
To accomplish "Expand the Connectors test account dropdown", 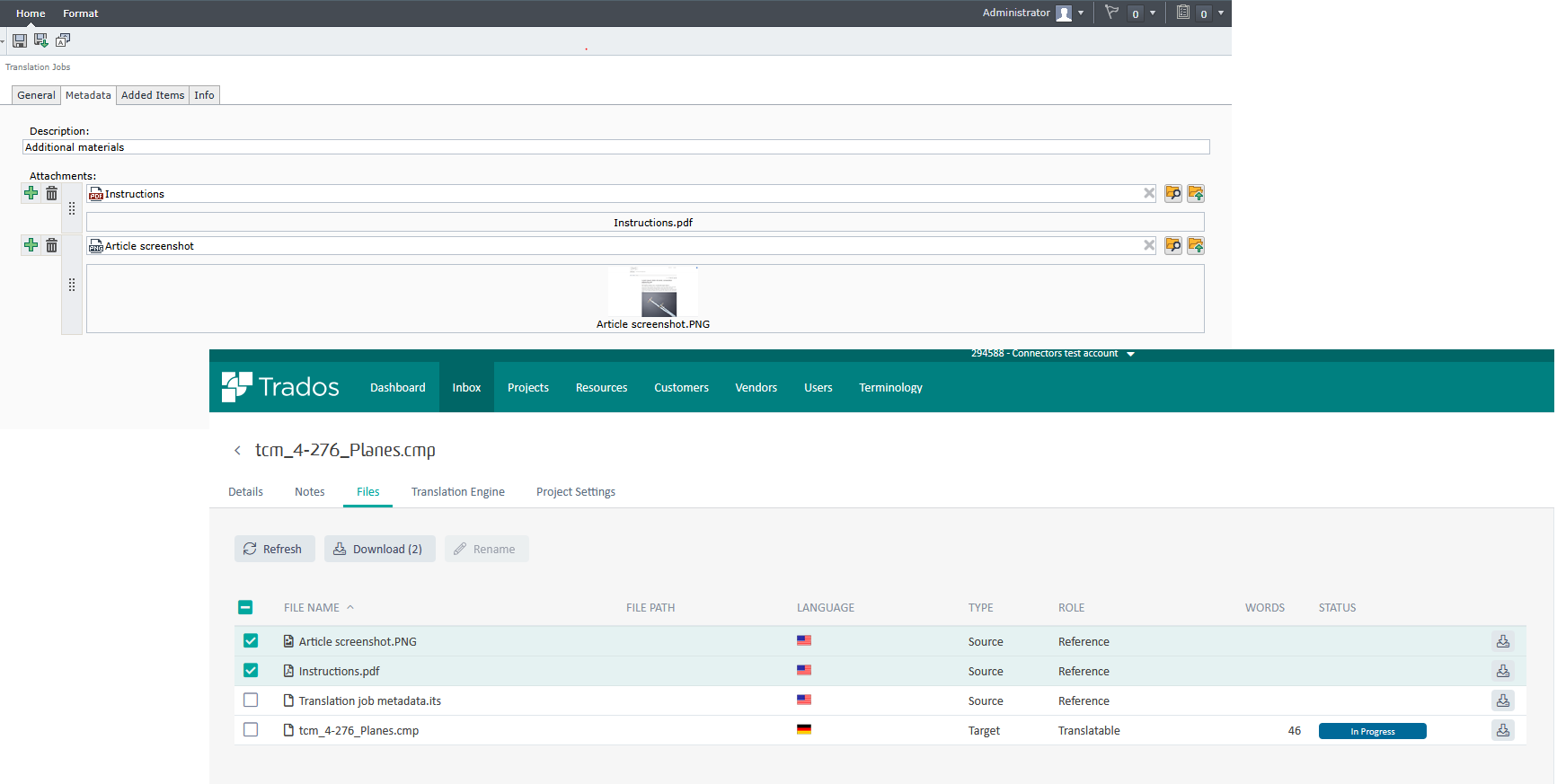I will coord(1130,354).
